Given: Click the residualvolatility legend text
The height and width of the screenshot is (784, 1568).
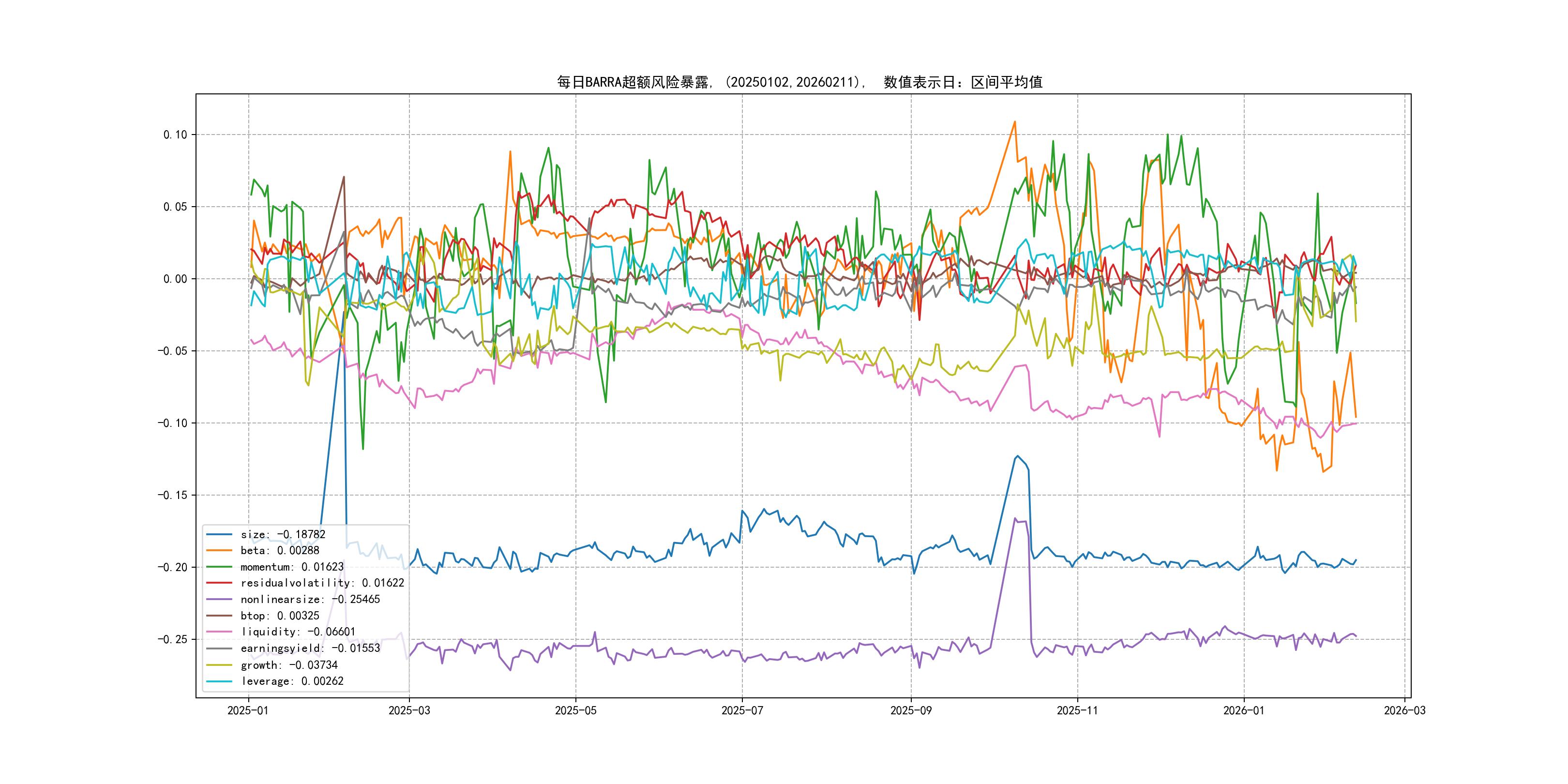Looking at the screenshot, I should point(322,583).
